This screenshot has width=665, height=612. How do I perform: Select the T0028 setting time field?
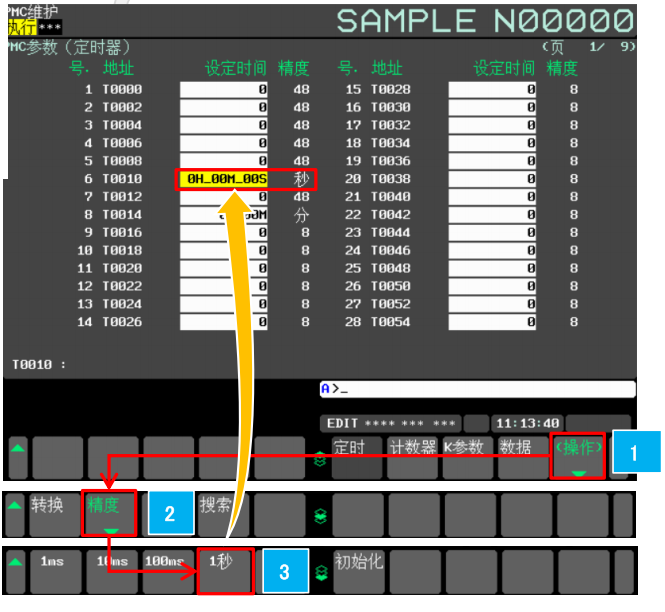click(x=492, y=89)
